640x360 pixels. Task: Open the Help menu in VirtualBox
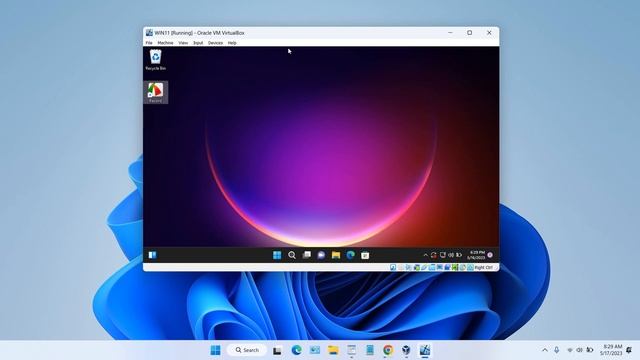(232, 43)
